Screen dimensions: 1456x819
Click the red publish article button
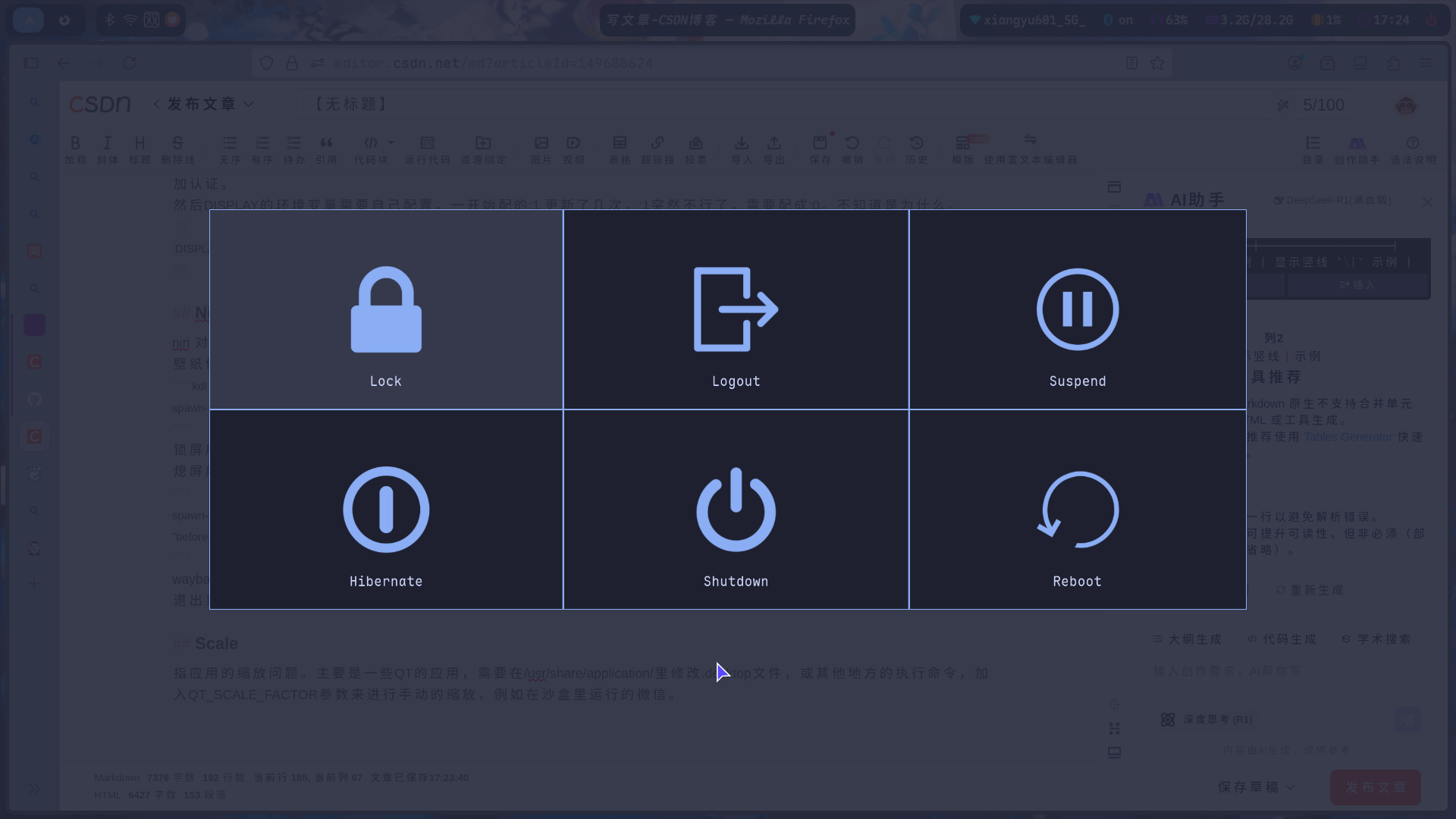[x=1375, y=787]
